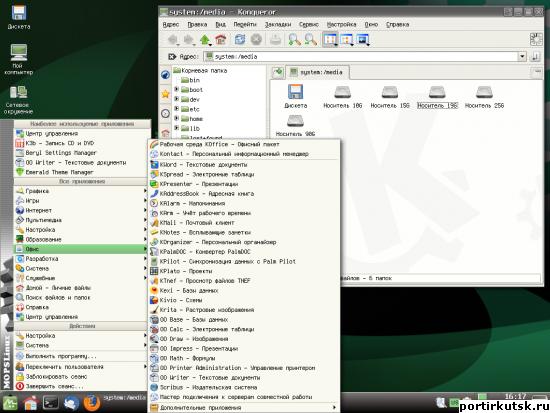Open the address bar dropdown arrow
This screenshot has width=550, height=413.
522,56
